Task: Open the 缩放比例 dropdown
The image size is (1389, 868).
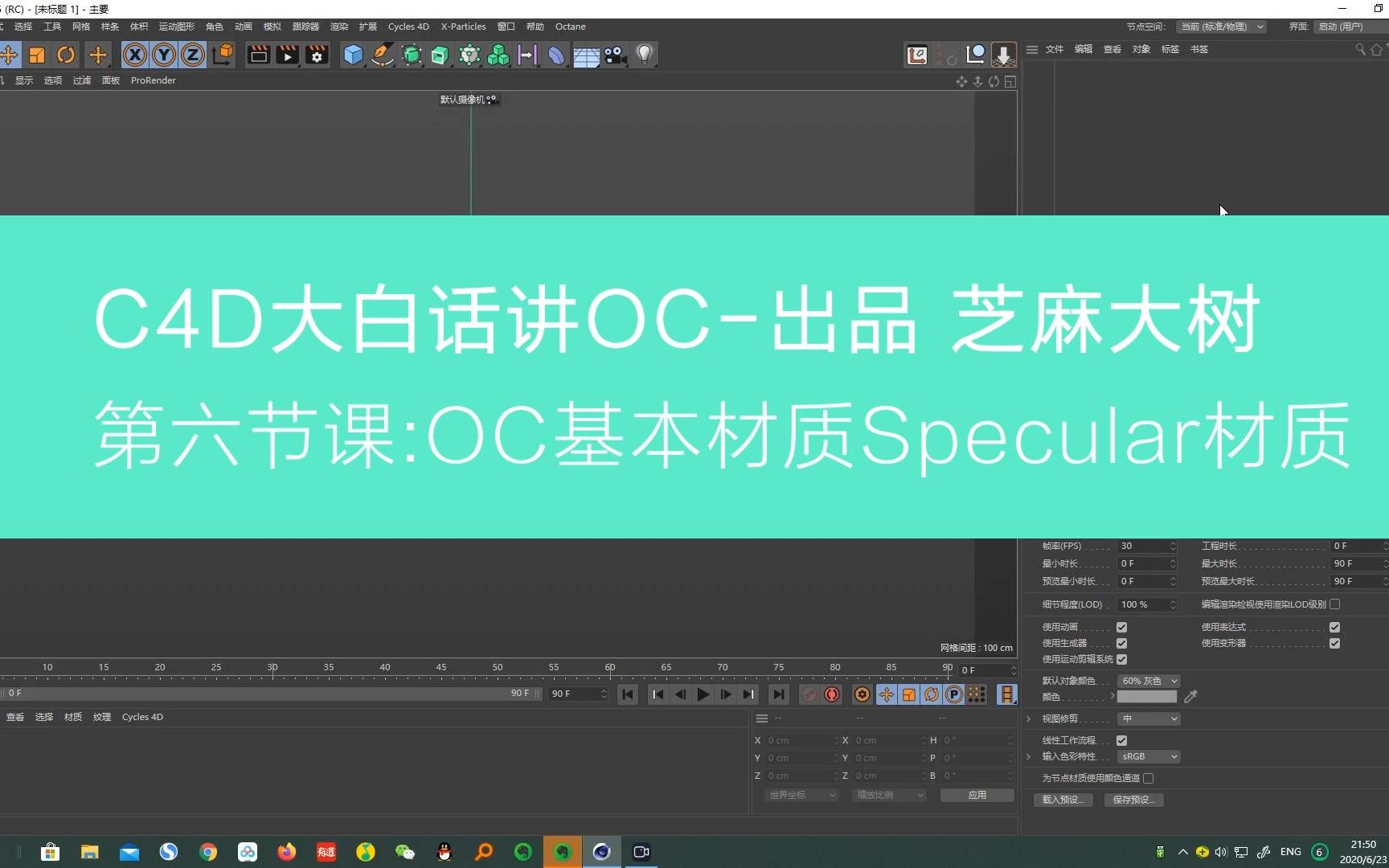Action: pos(889,795)
